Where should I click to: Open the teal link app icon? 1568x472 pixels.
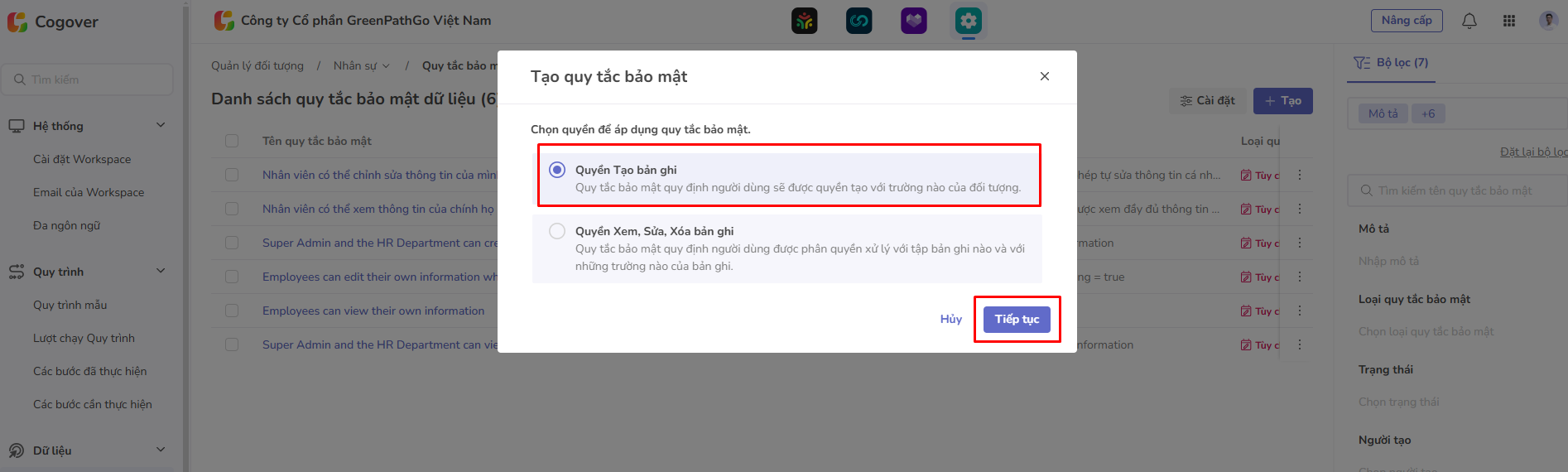859,21
